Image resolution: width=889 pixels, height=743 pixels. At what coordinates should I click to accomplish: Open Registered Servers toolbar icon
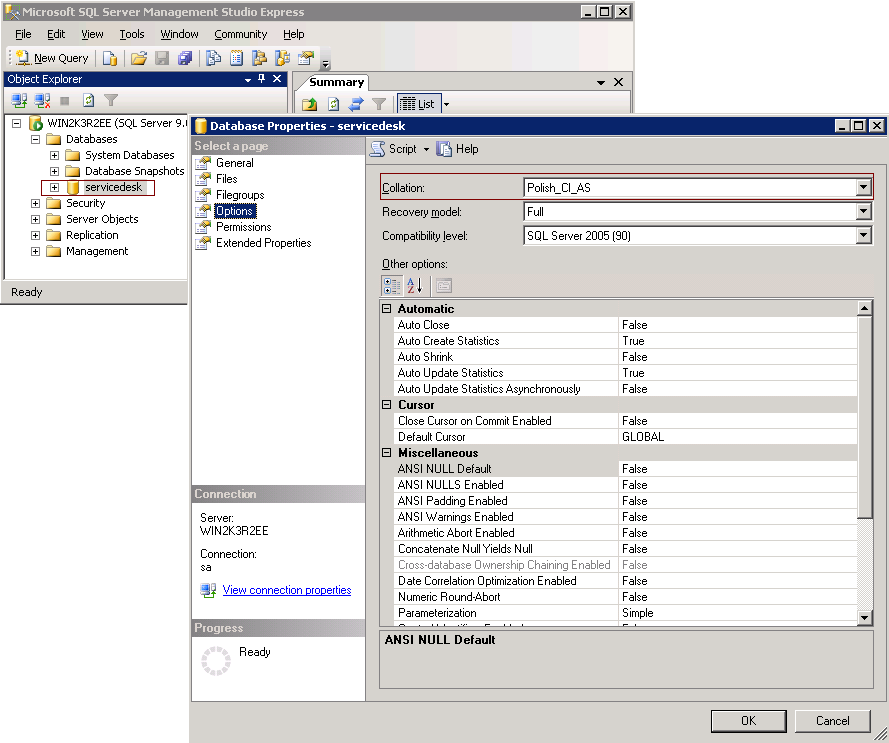click(x=213, y=58)
